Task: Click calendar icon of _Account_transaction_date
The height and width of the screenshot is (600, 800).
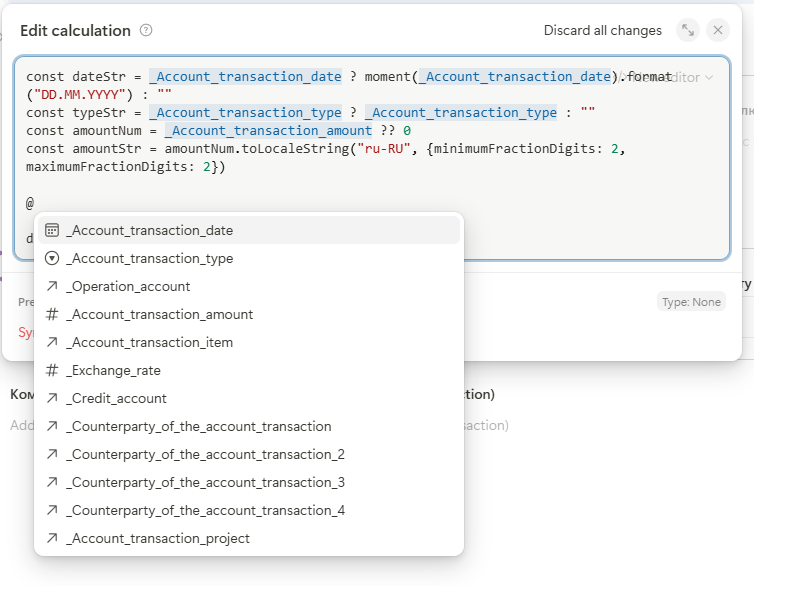Action: pos(52,230)
